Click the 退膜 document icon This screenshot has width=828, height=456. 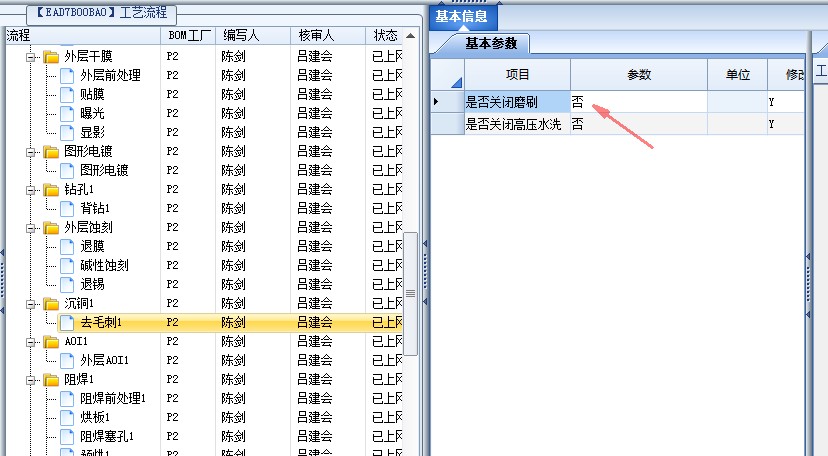point(67,246)
